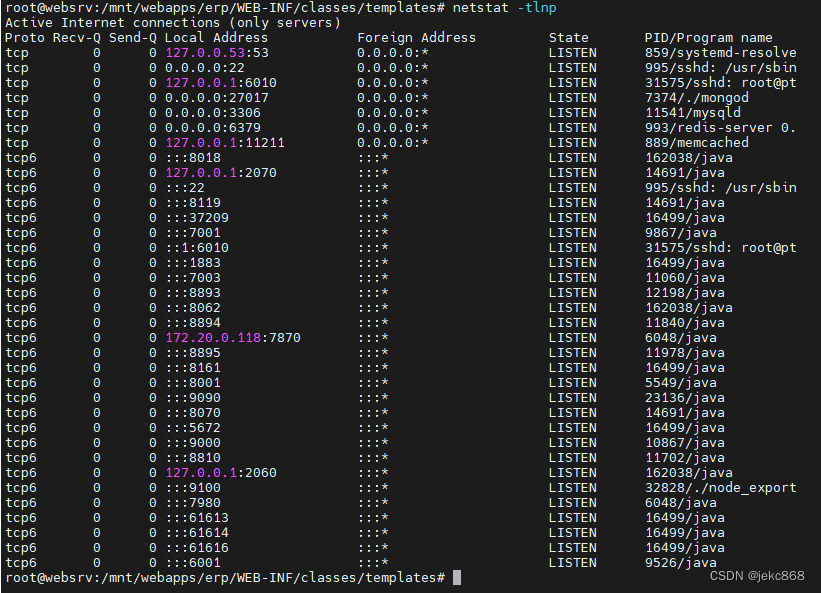Click local address :::8001

193,383
